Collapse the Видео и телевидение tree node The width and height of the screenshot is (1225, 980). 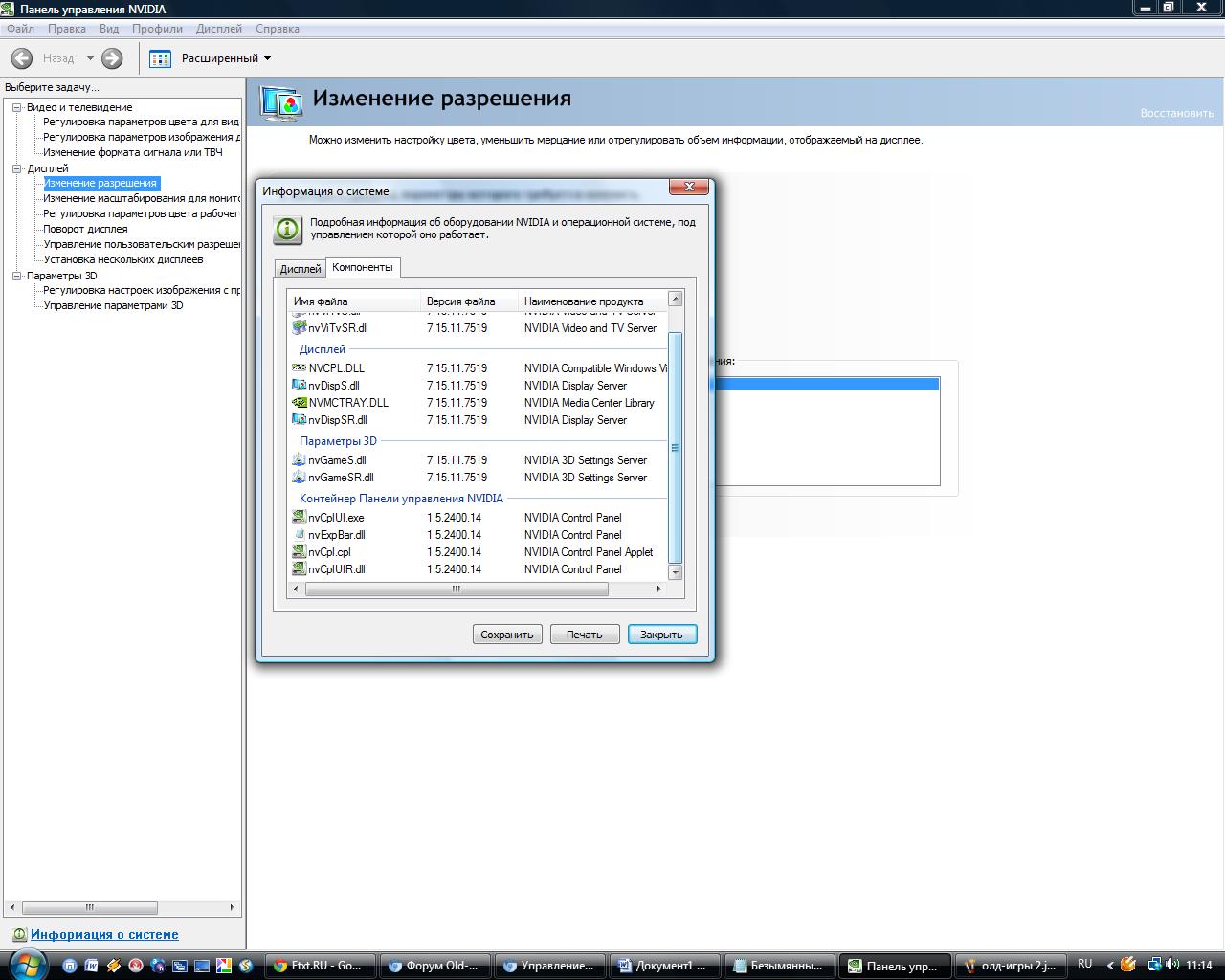point(16,107)
